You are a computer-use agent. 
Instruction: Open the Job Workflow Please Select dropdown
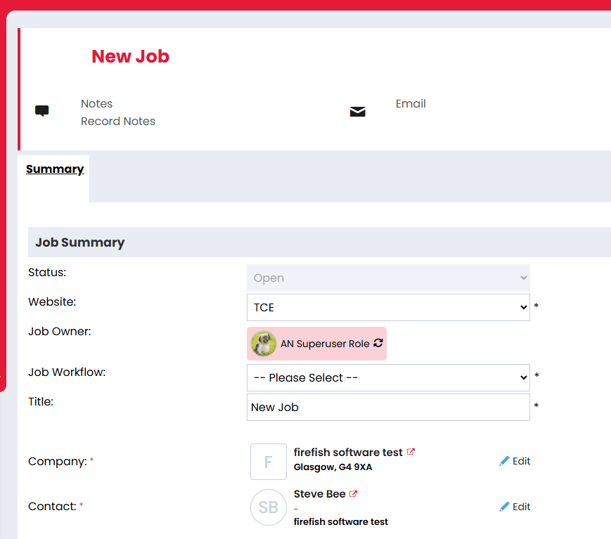(388, 378)
